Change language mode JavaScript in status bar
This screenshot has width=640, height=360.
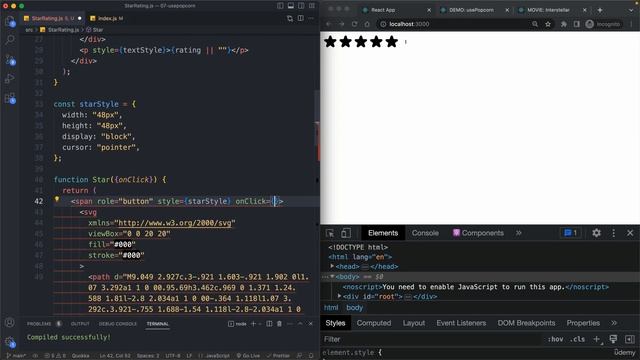(217, 356)
